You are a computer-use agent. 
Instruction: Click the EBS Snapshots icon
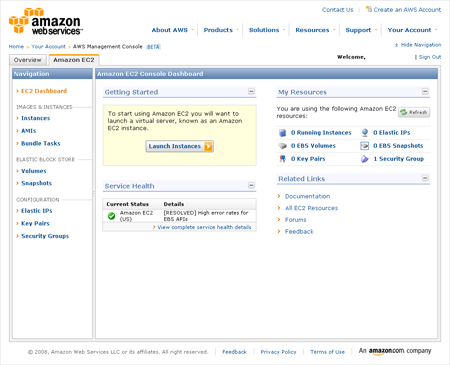(x=365, y=146)
